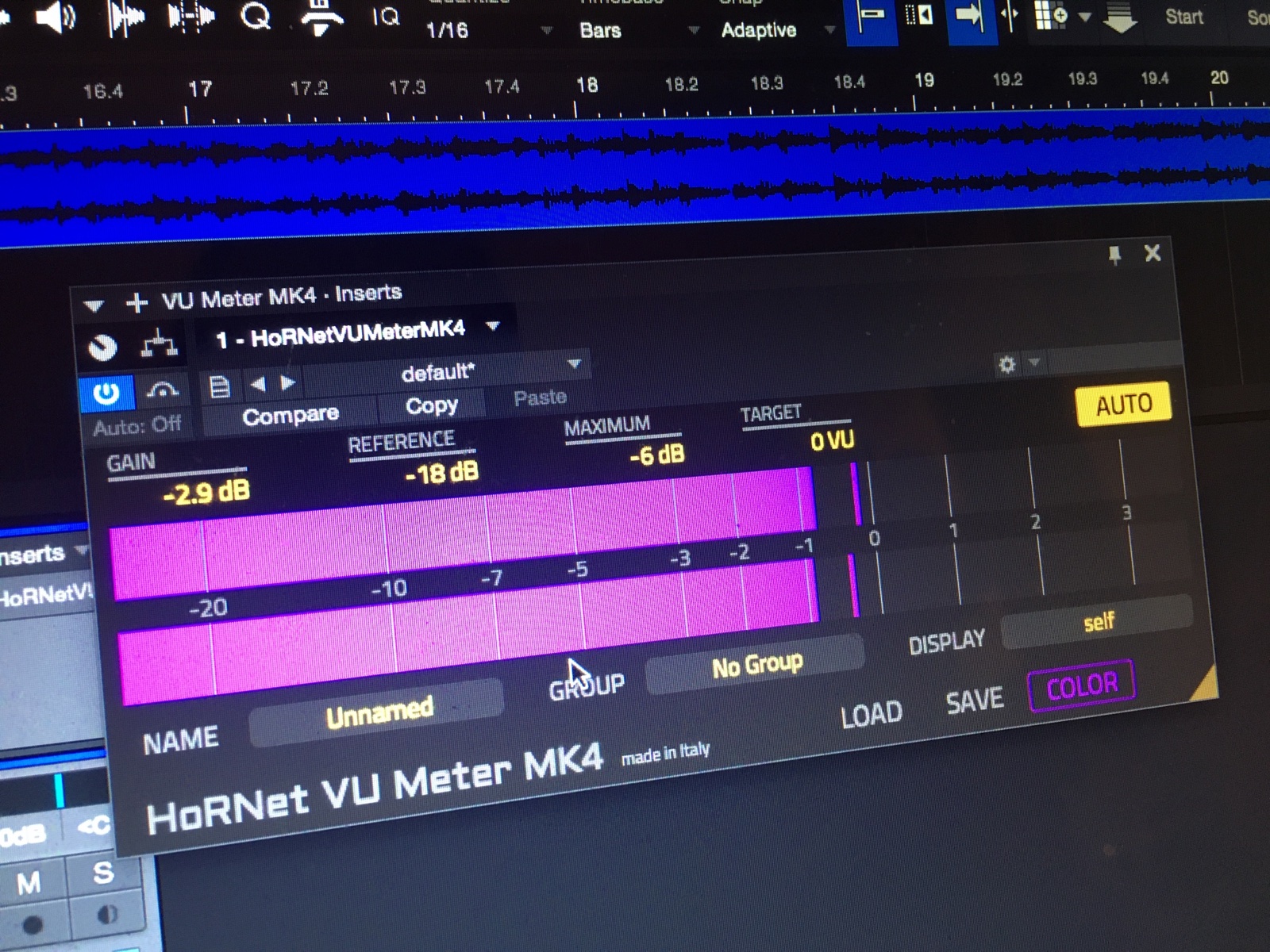Screen dimensions: 1270x952
Task: Close the VU Meter MK4 plugin window
Action: [x=1153, y=253]
